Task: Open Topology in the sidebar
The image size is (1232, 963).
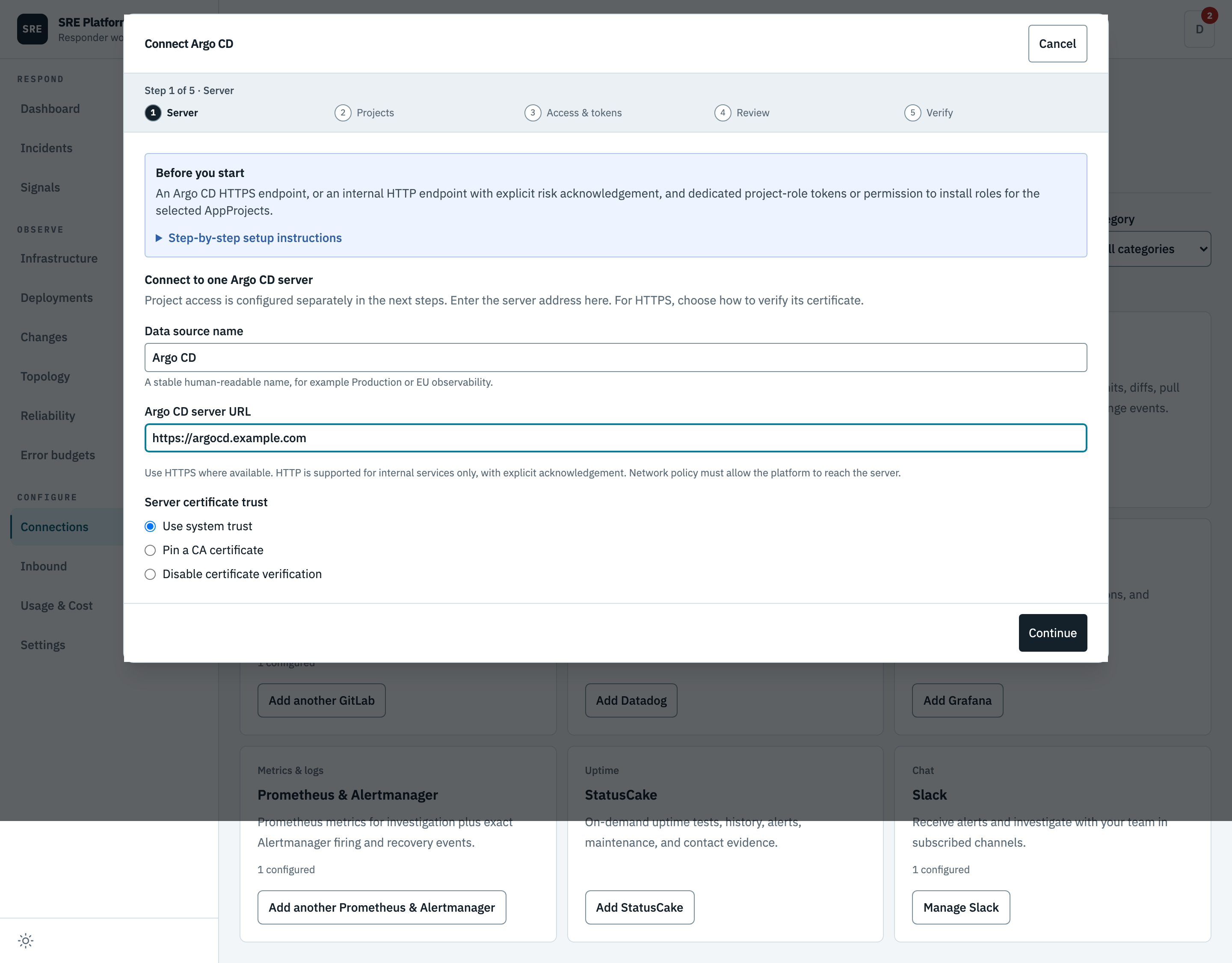Action: point(45,377)
